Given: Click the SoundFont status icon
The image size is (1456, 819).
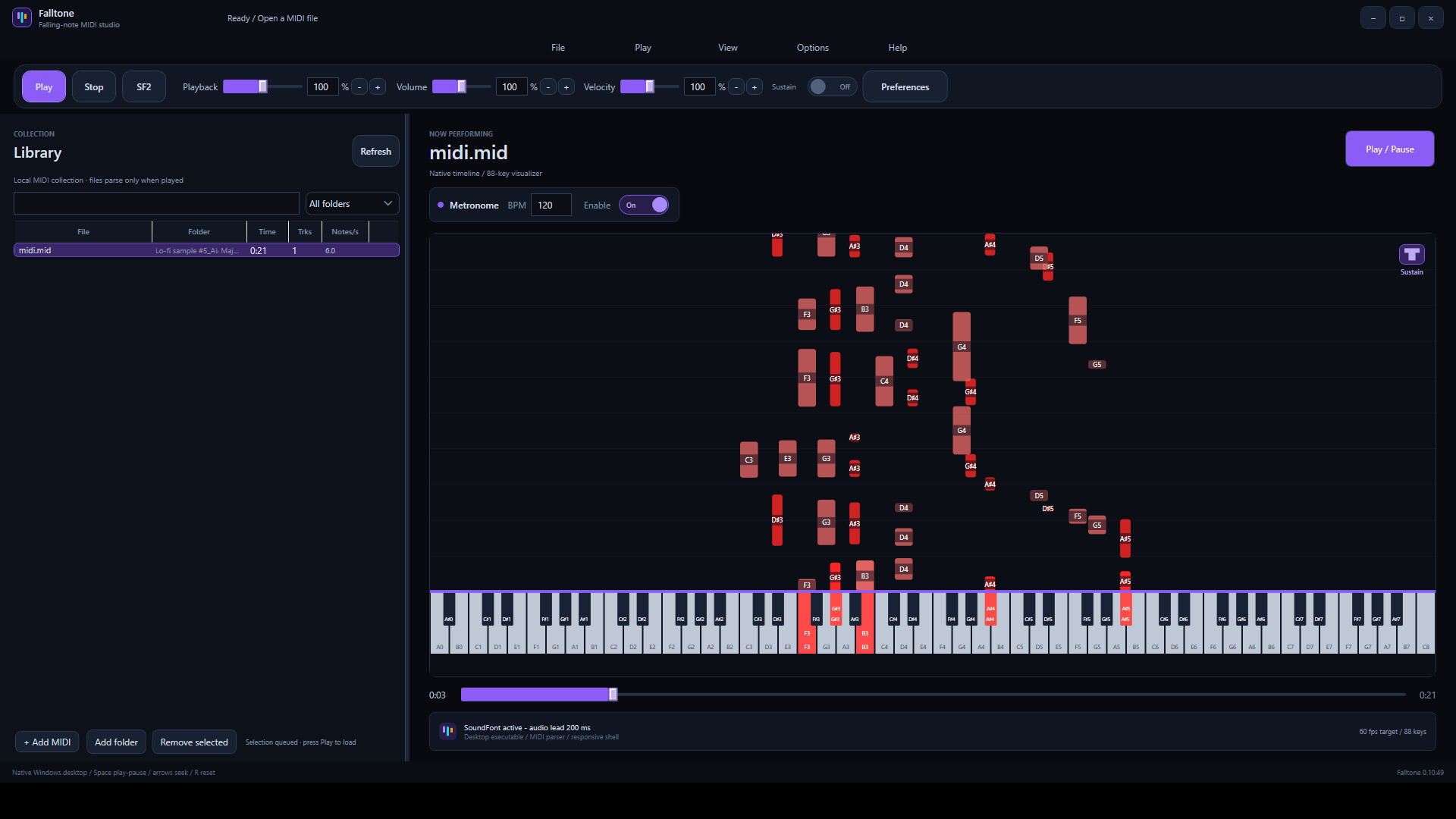Looking at the screenshot, I should (x=448, y=731).
